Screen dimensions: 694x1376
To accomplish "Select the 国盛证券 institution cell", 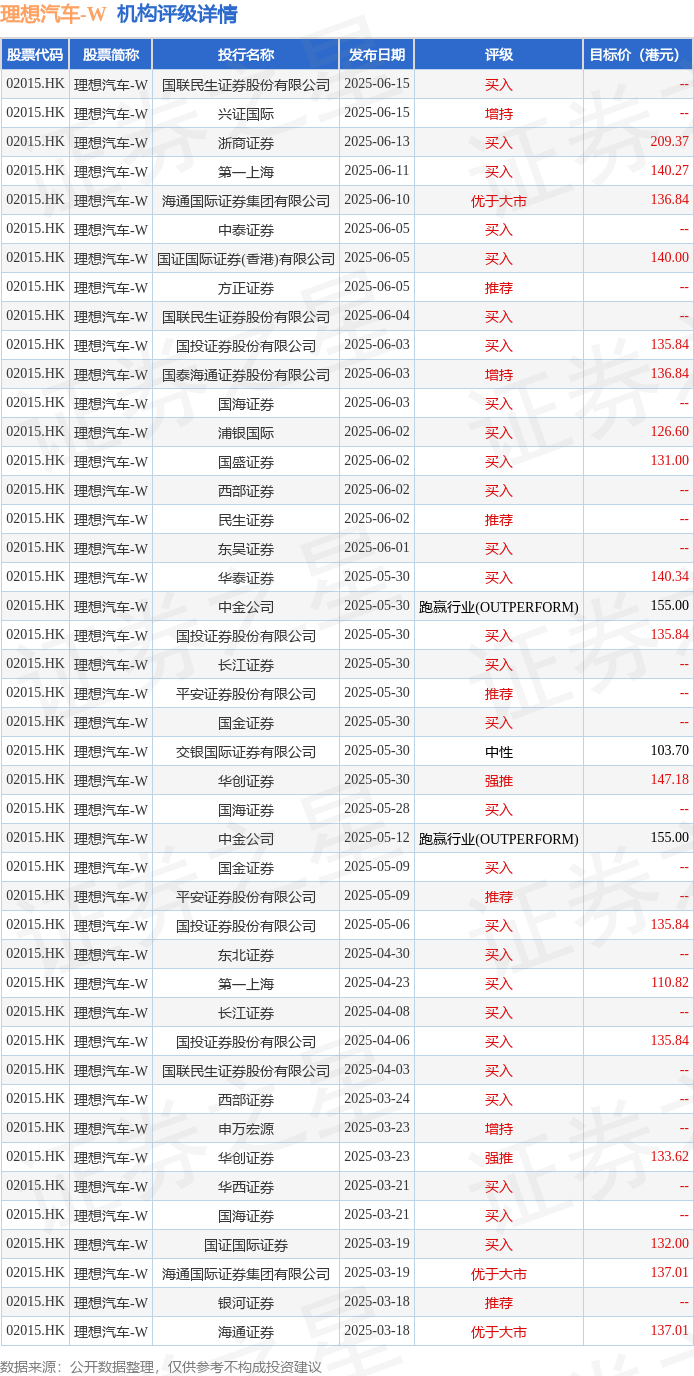I will [246, 462].
